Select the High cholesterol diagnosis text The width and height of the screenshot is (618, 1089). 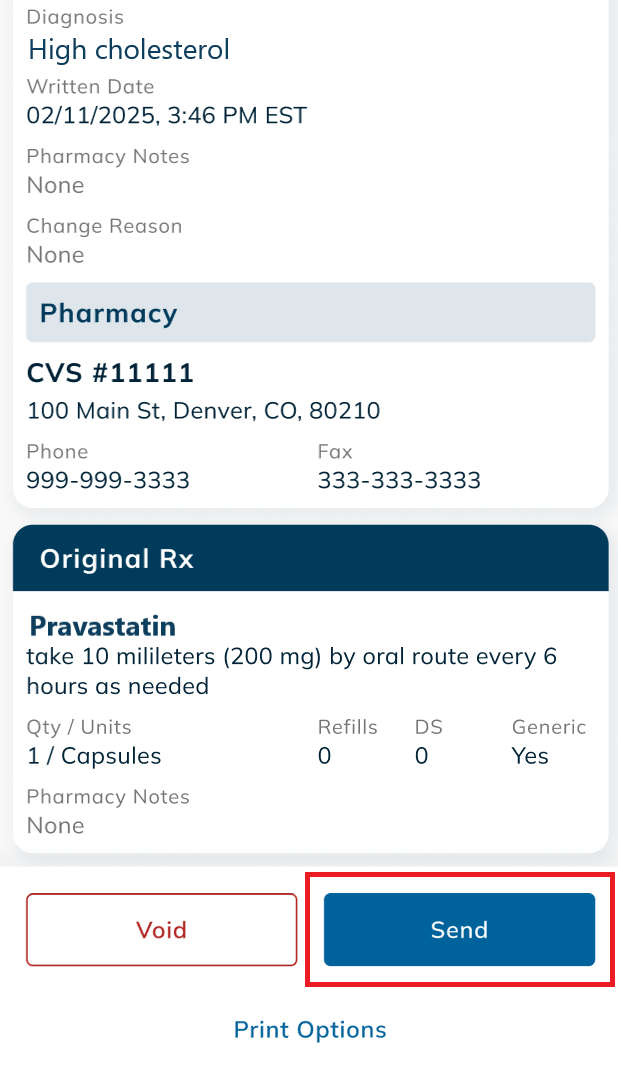129,49
